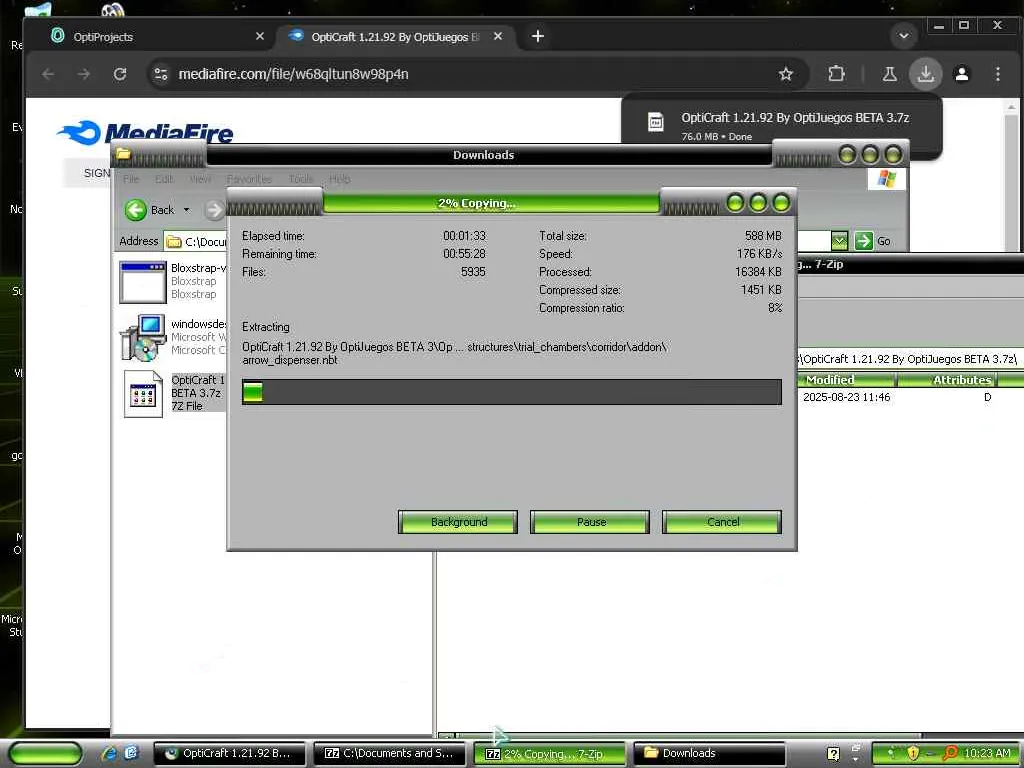Switch to the OptiCraft 1.21.92 tab

[x=394, y=37]
